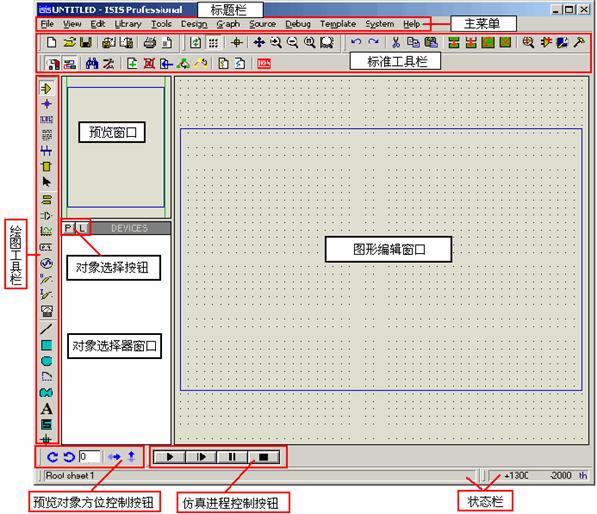Select the 2D line drawing tool

pyautogui.click(x=46, y=329)
